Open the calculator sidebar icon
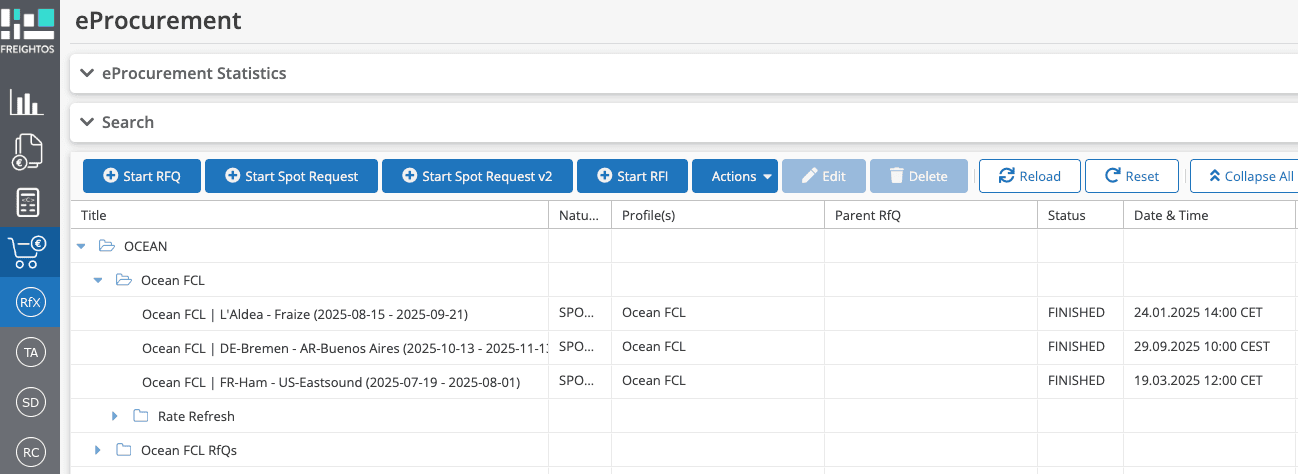Screen dimensions: 1298x474 [x=28, y=202]
